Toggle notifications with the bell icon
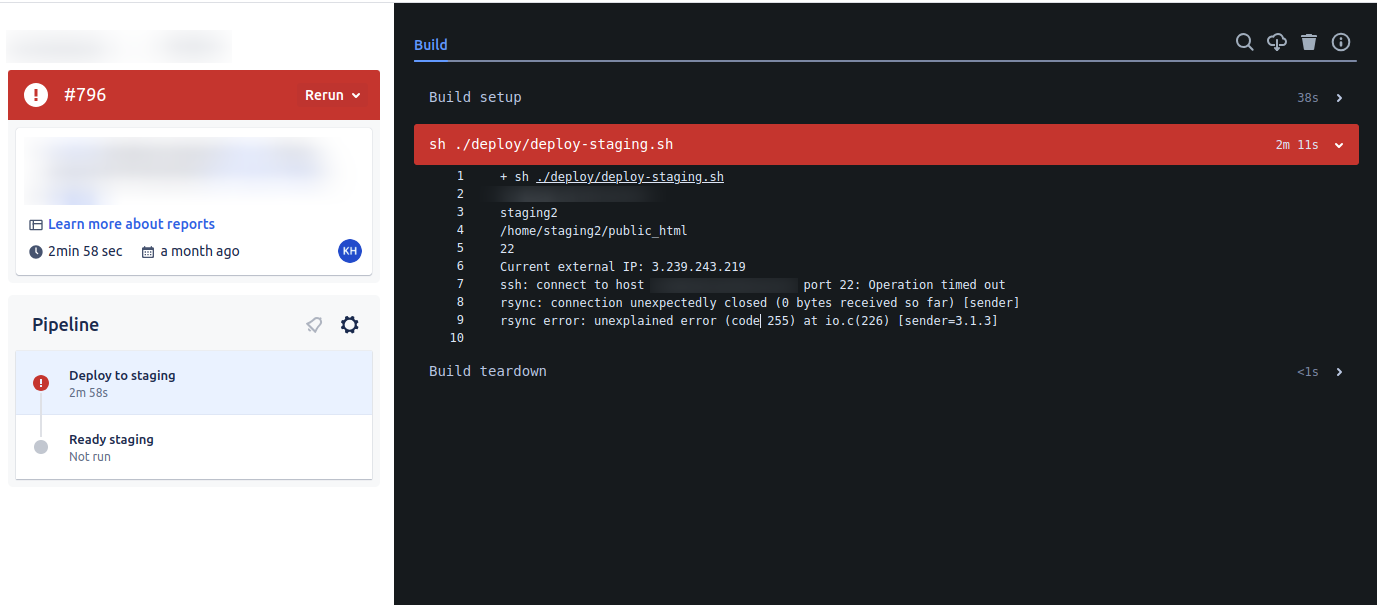Viewport: 1377px width, 605px height. (x=314, y=324)
